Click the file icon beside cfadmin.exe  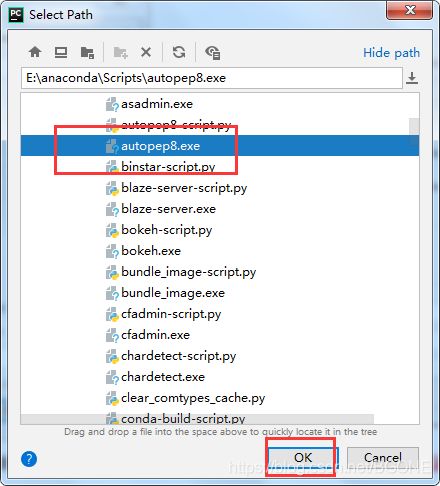pos(112,335)
